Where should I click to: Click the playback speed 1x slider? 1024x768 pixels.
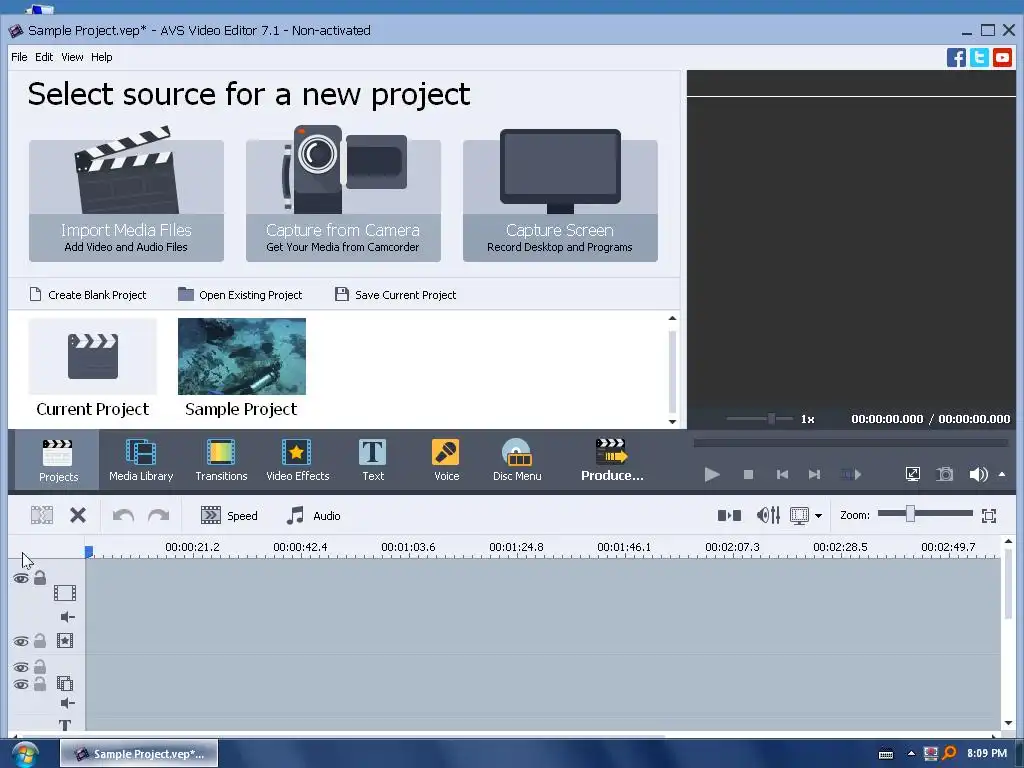click(771, 419)
